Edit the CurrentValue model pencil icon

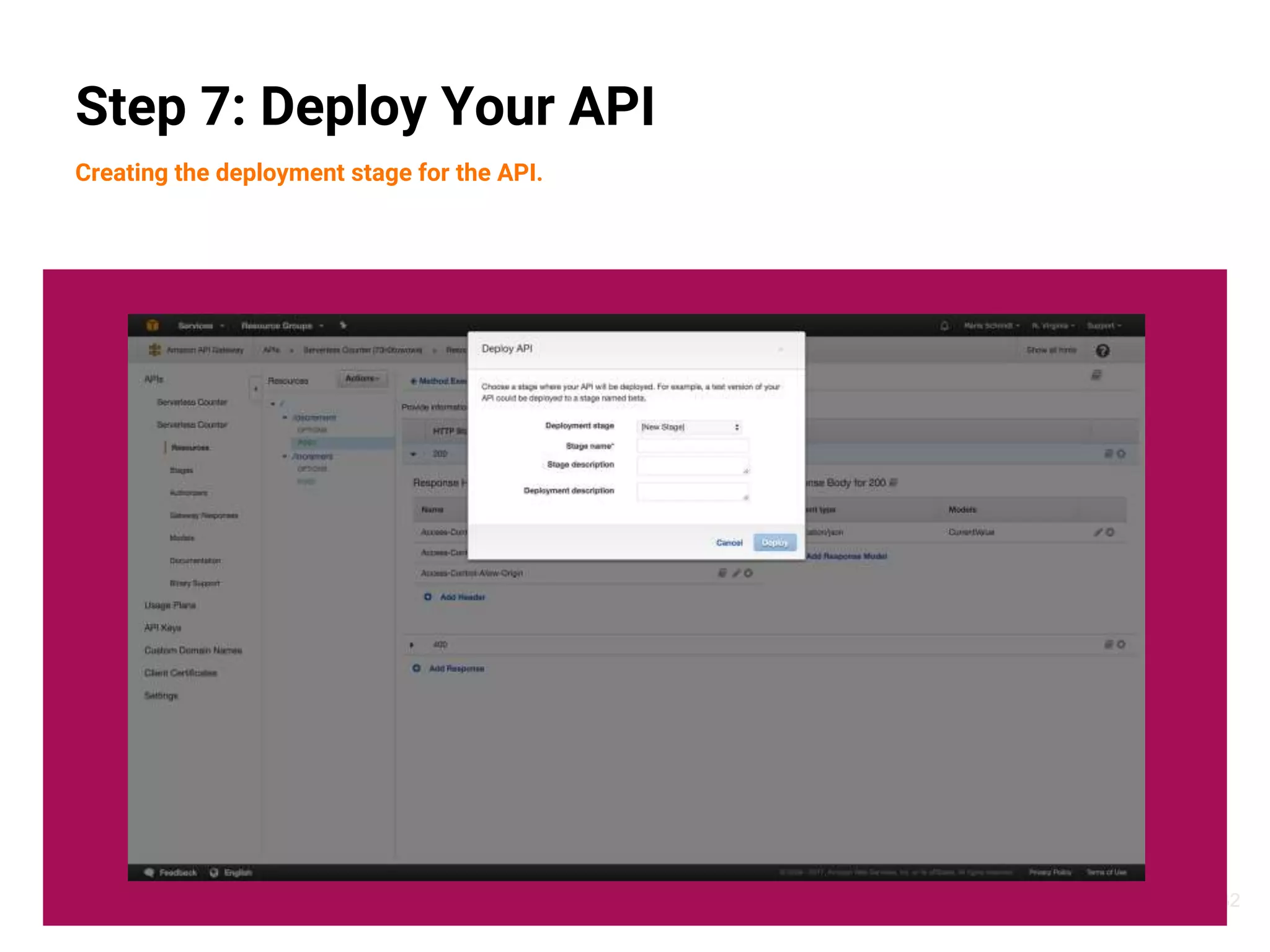pos(1098,532)
